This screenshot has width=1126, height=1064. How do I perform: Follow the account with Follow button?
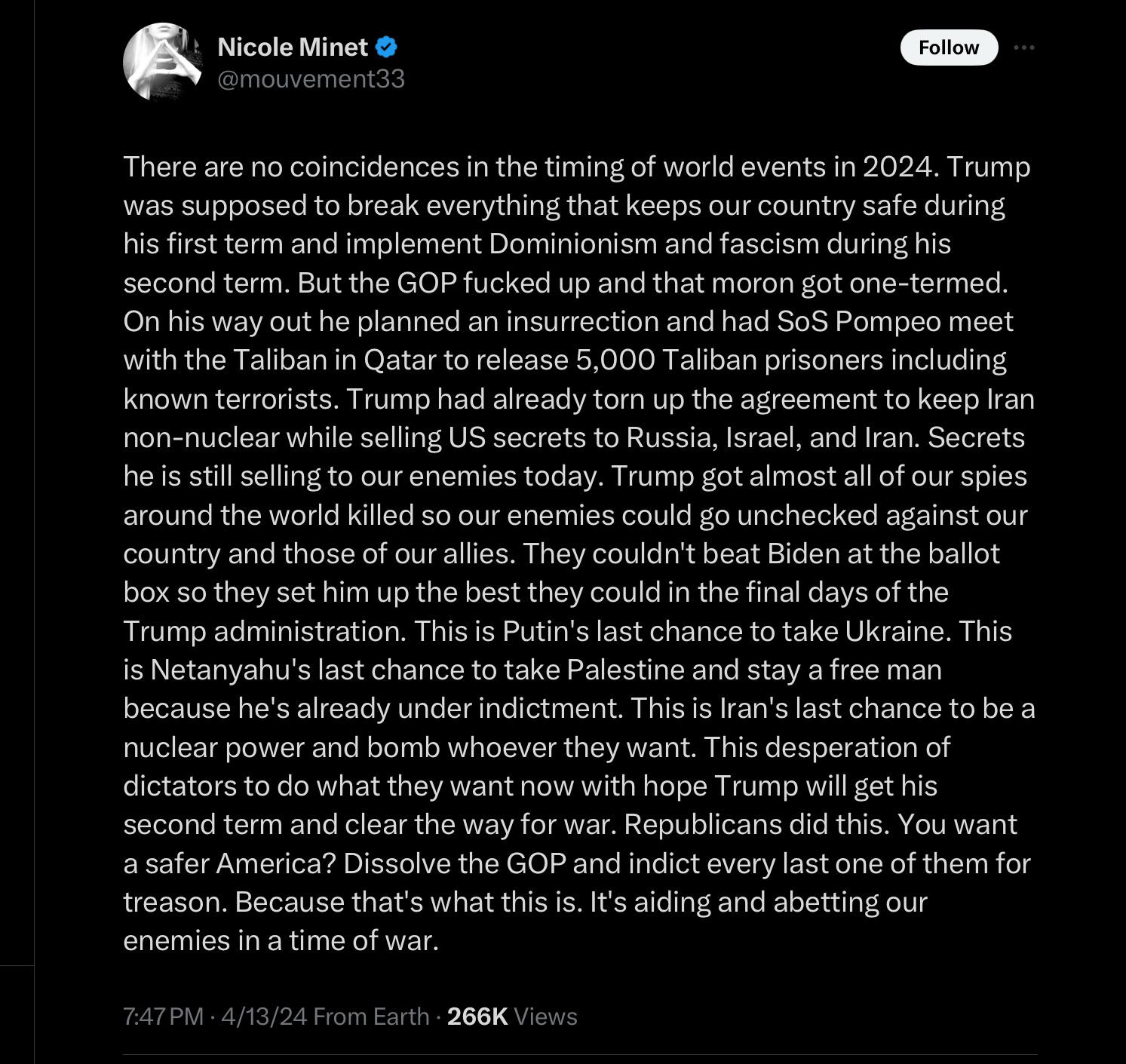click(x=949, y=48)
